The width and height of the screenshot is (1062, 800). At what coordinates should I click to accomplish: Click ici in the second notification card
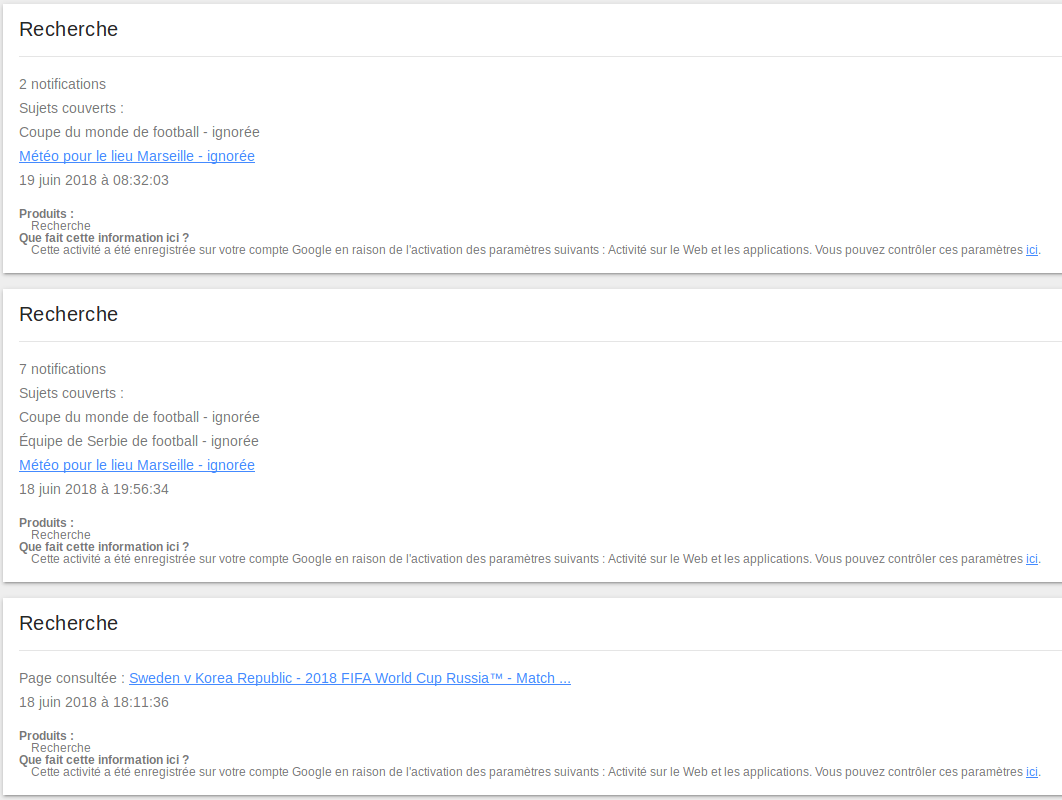click(x=1031, y=559)
